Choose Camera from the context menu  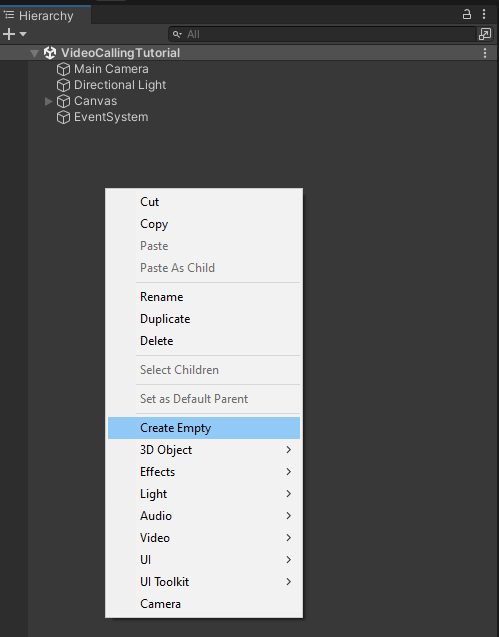coord(204,604)
